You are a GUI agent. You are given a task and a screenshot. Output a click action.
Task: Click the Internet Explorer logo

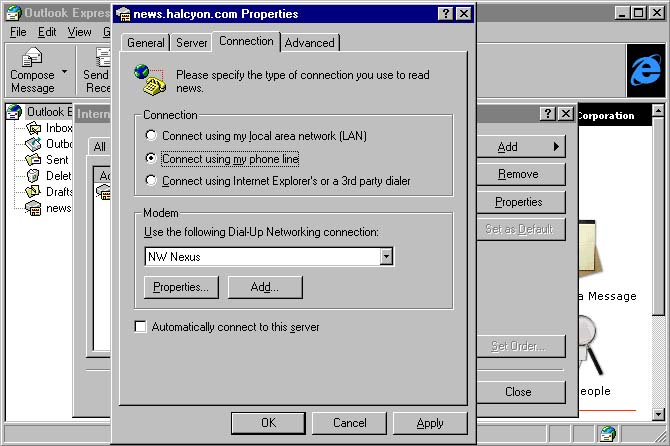point(646,70)
